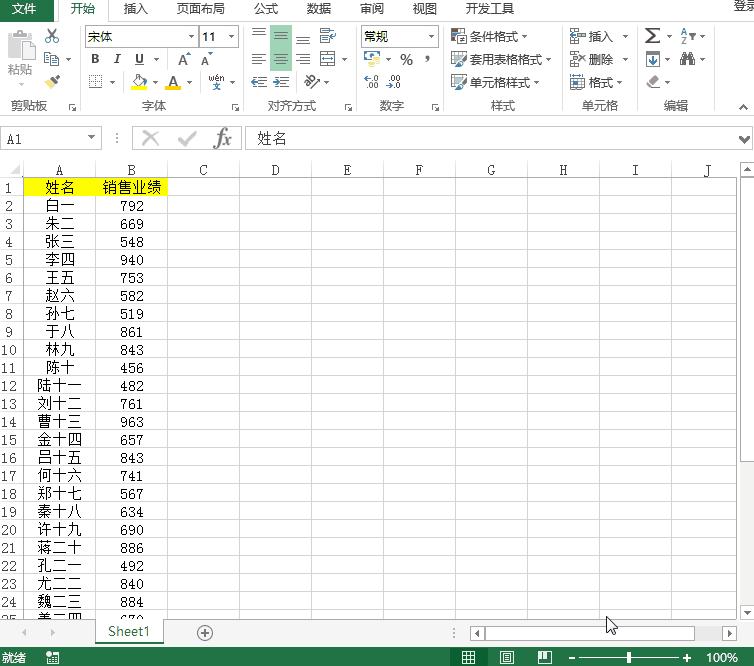The width and height of the screenshot is (754, 666).
Task: Decrease decimal places icon
Action: (x=394, y=82)
